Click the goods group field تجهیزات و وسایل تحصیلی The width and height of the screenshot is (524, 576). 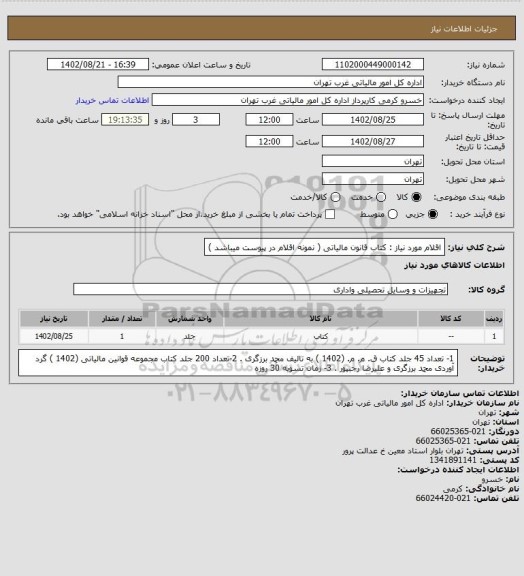260,289
